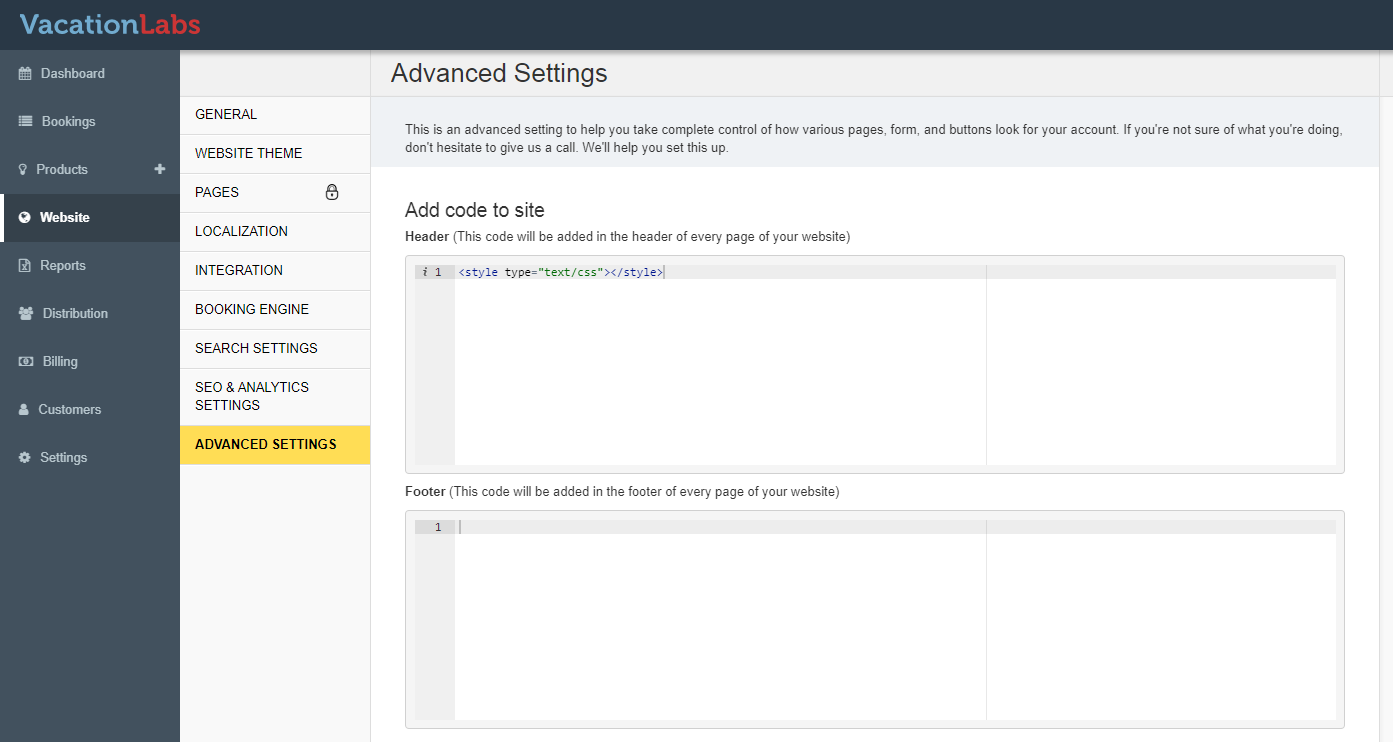
Task: Click the Distribution people icon
Action: coord(25,314)
